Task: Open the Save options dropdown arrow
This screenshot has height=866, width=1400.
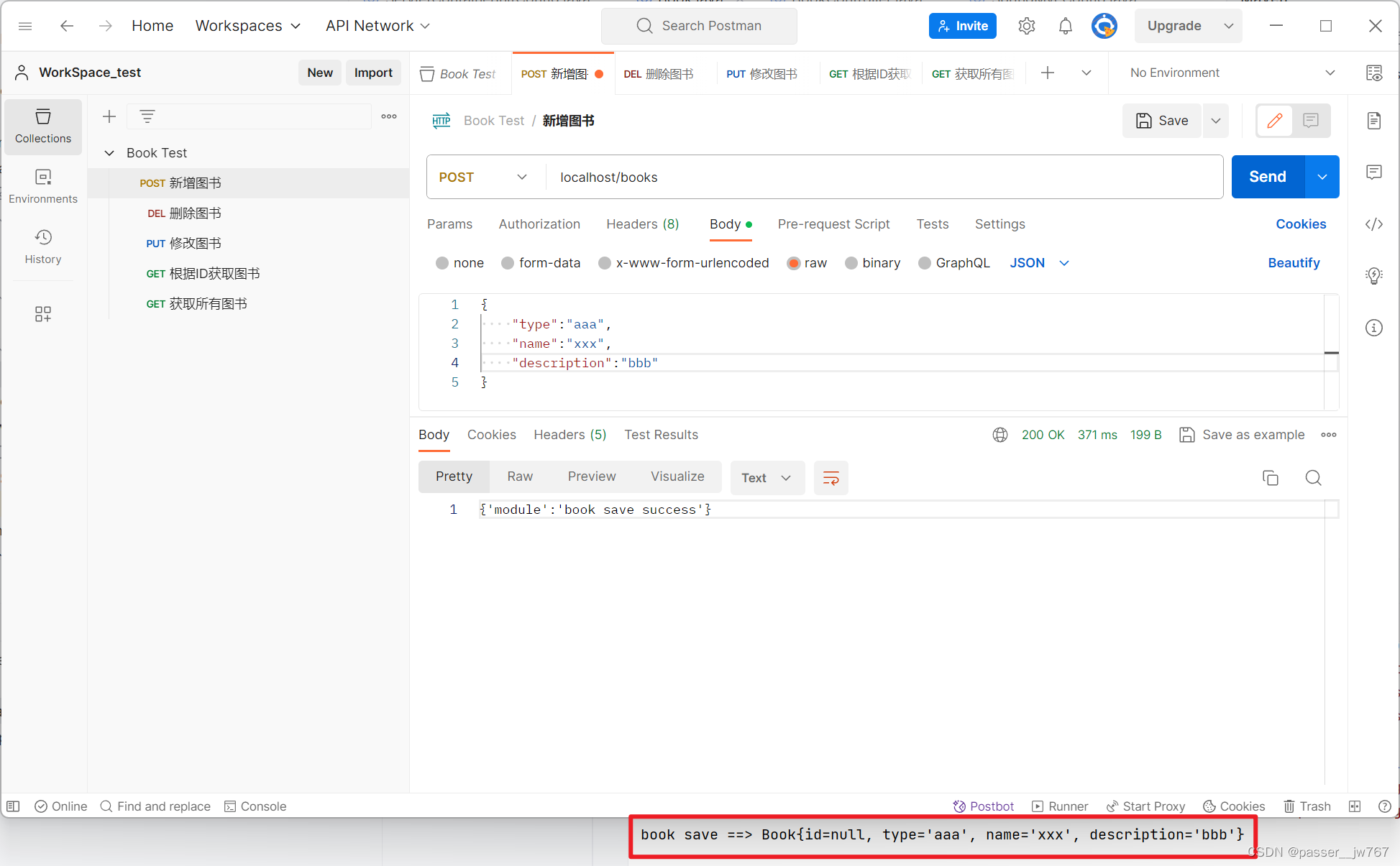Action: (1216, 121)
